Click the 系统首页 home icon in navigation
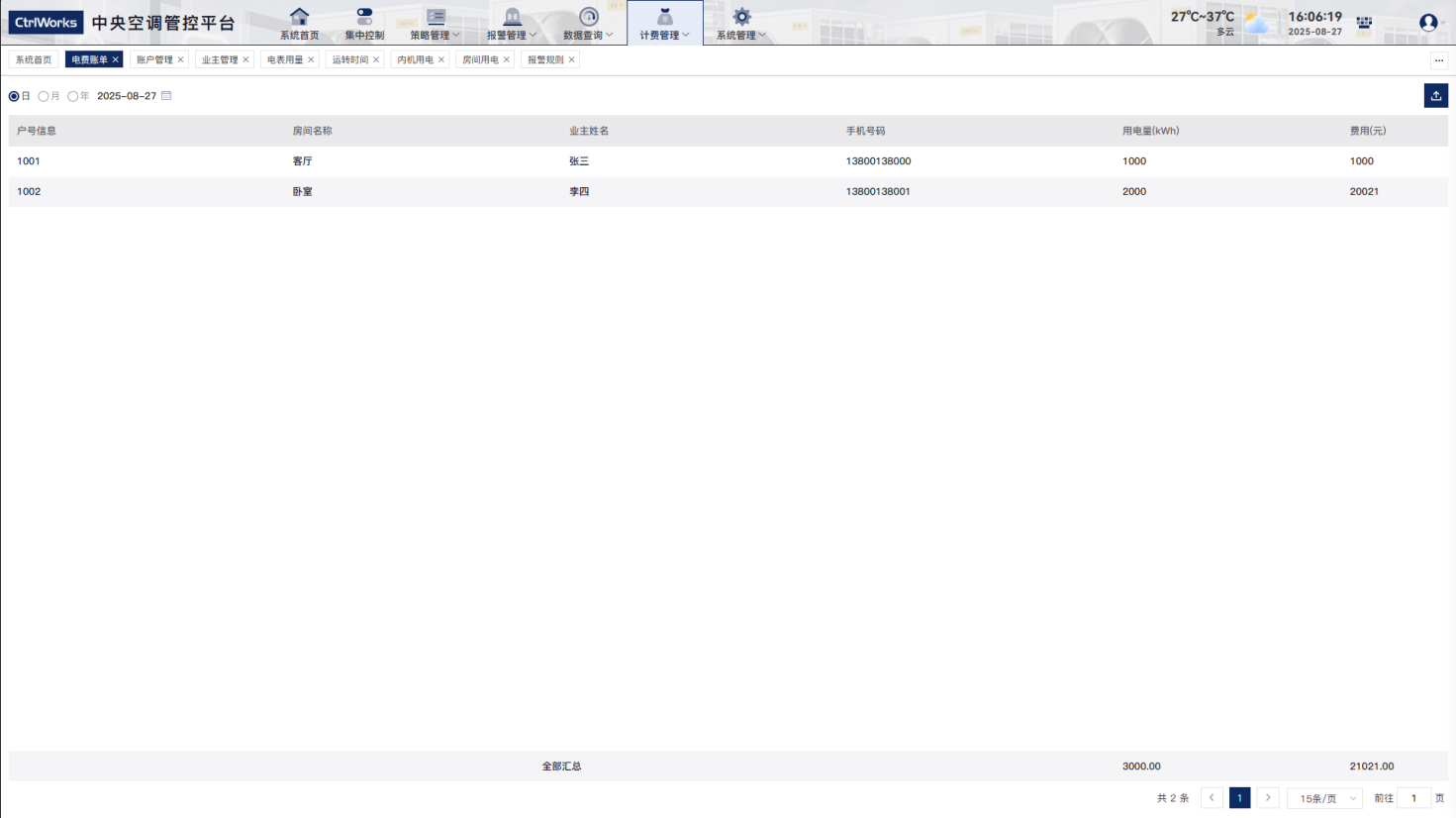The image size is (1456, 818). [299, 17]
